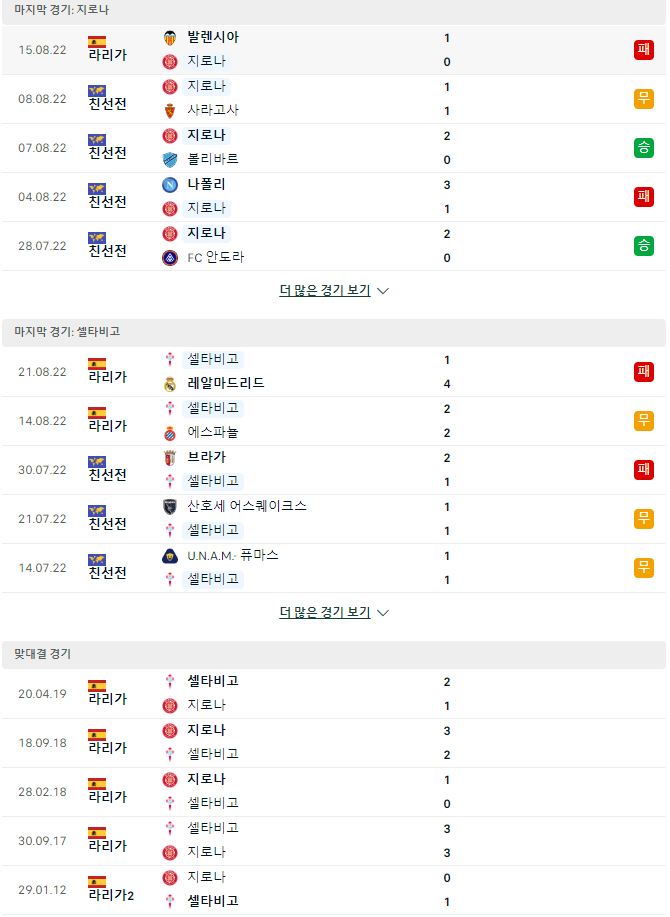Click the chevron beside Celta's 더 많은 경기 보기

[383, 613]
